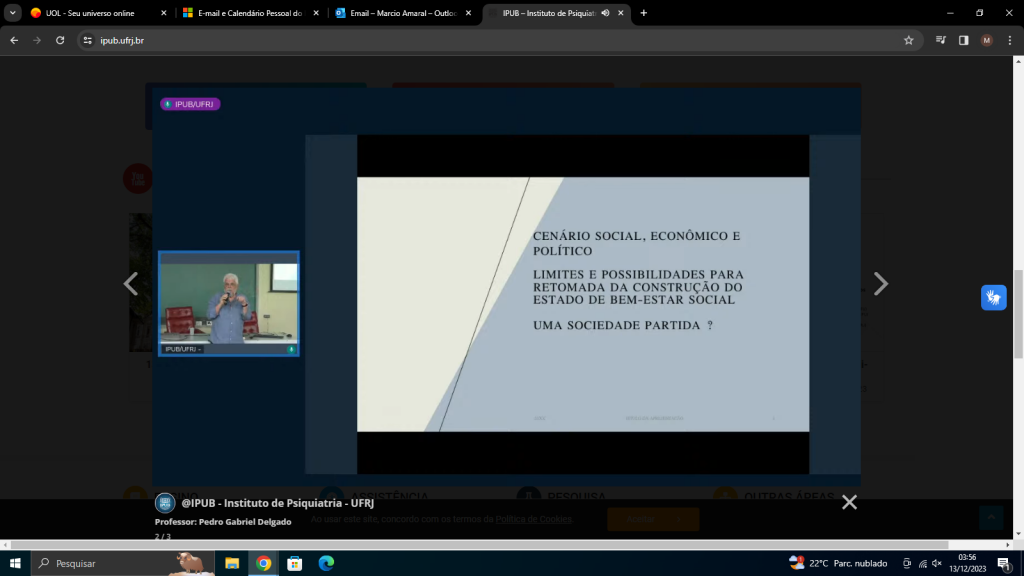Switch to the Email Marcio Amaral Outlook tab
Viewport: 1024px width, 576px height.
400,13
